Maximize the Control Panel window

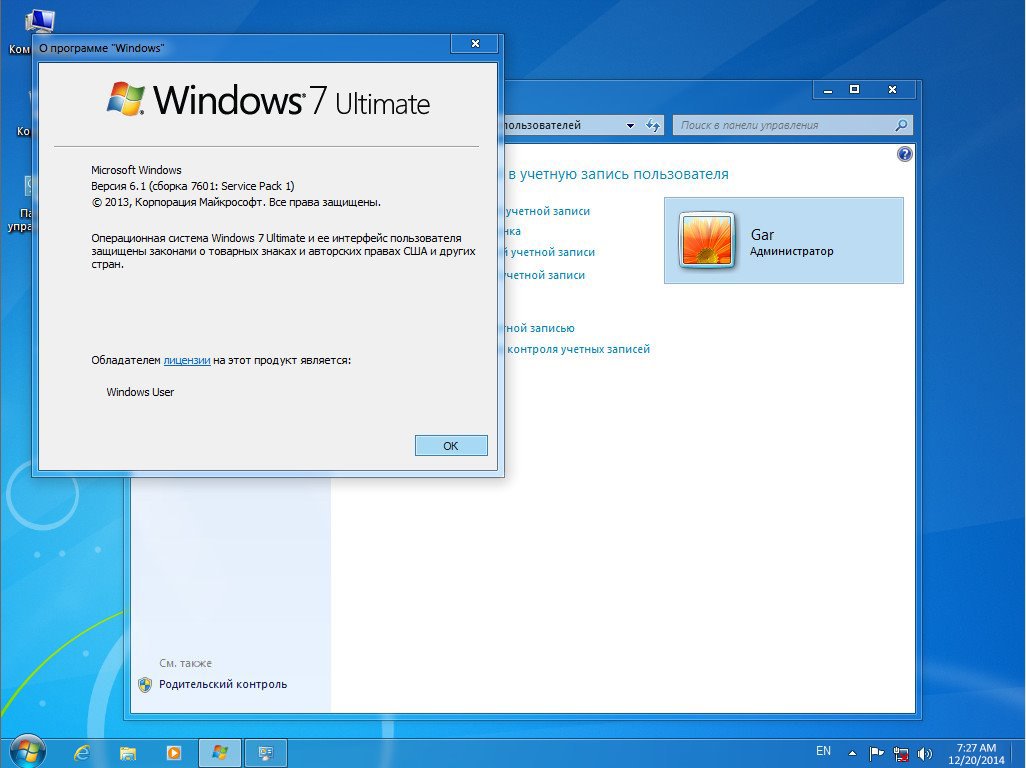(x=854, y=90)
